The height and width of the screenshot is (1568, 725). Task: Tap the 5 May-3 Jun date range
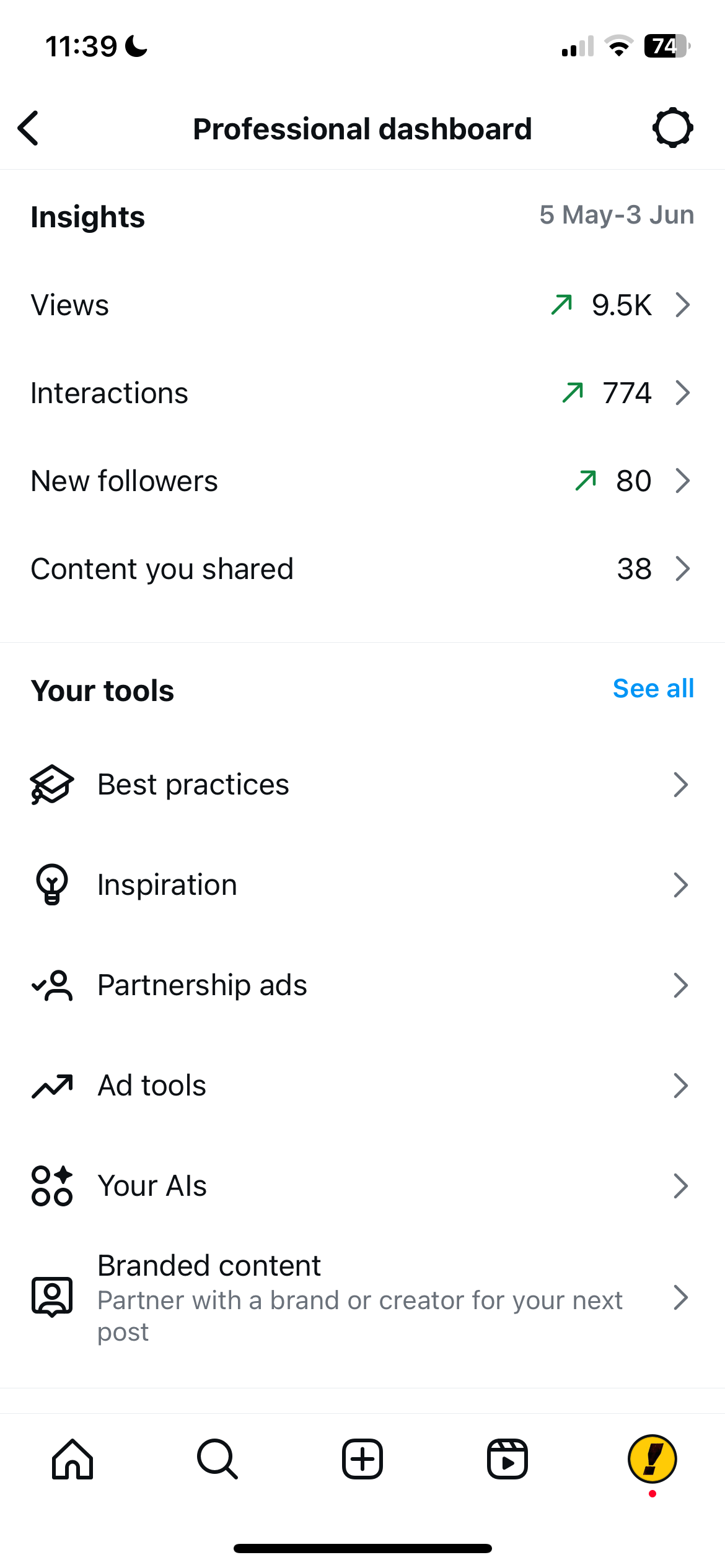pos(617,215)
